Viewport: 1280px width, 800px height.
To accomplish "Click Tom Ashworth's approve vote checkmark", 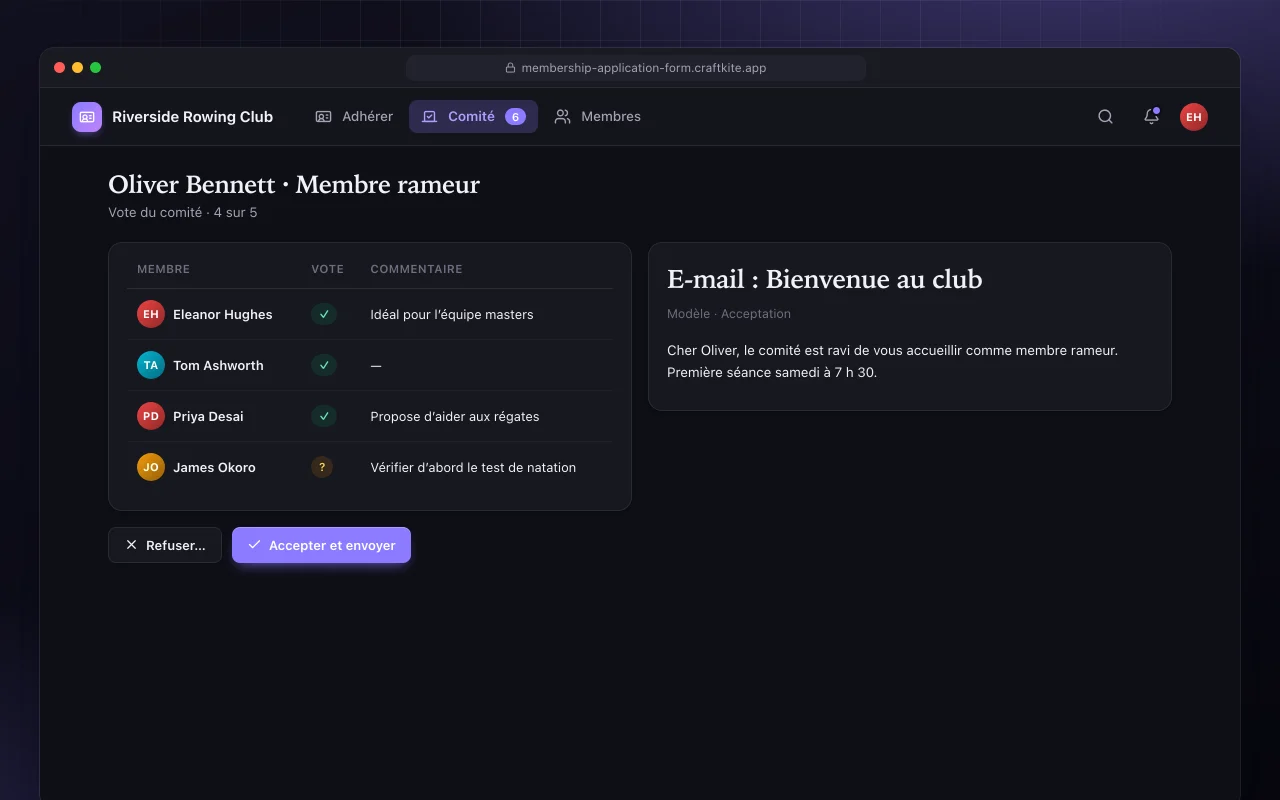I will (x=323, y=365).
